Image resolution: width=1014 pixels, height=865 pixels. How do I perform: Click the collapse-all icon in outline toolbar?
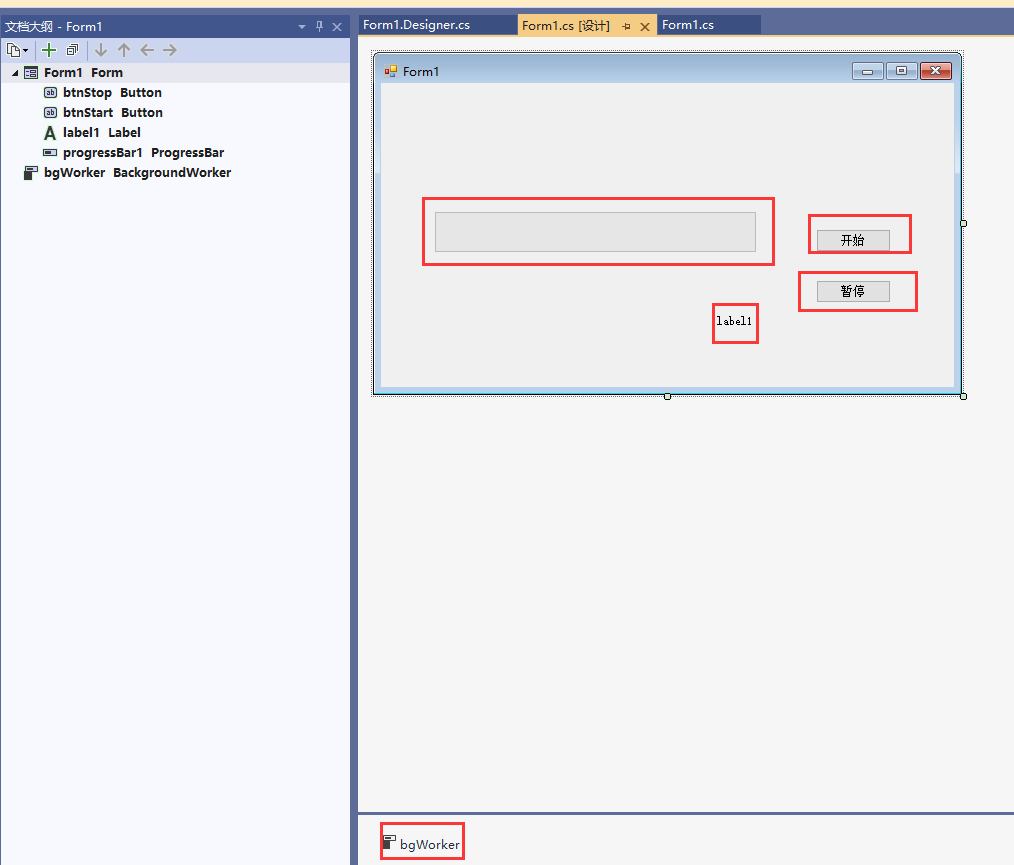click(72, 50)
